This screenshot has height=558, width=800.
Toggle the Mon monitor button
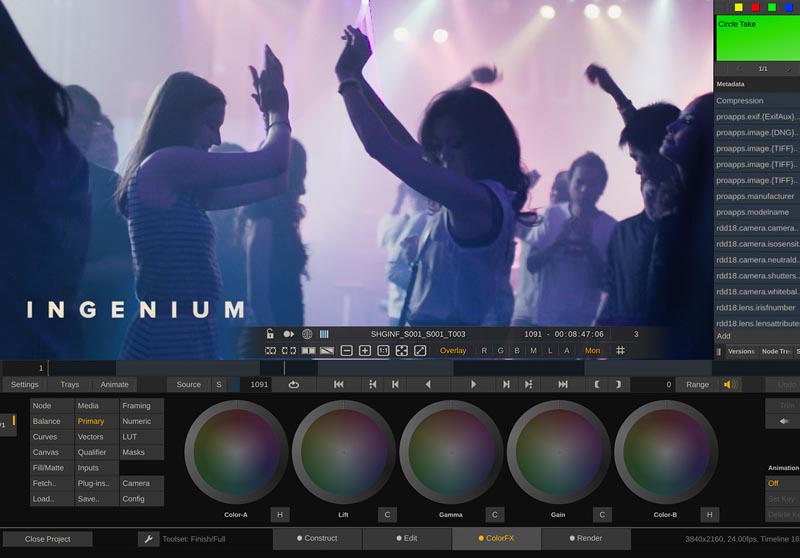tap(592, 351)
